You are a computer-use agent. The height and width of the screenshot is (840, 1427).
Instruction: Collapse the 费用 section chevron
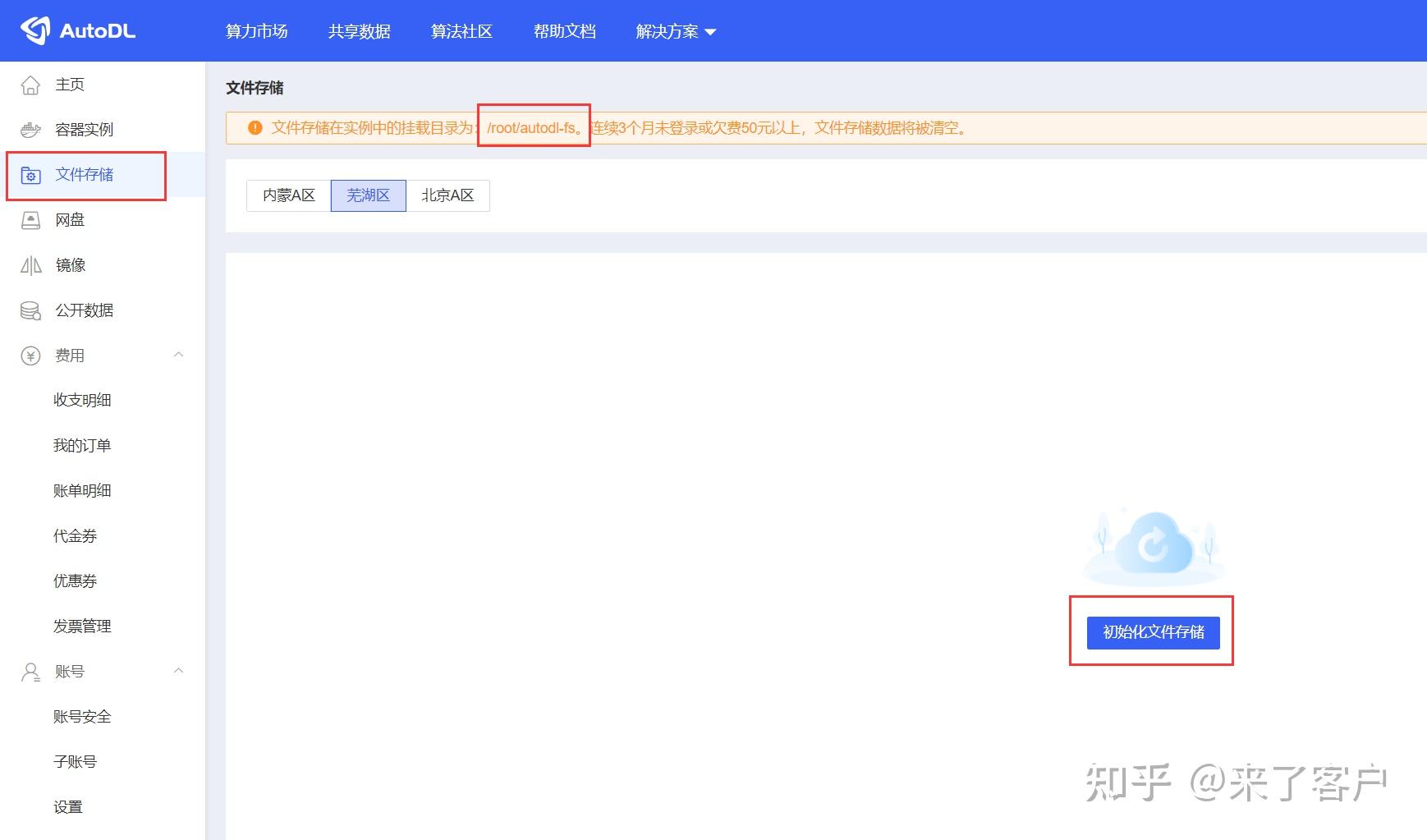[179, 355]
